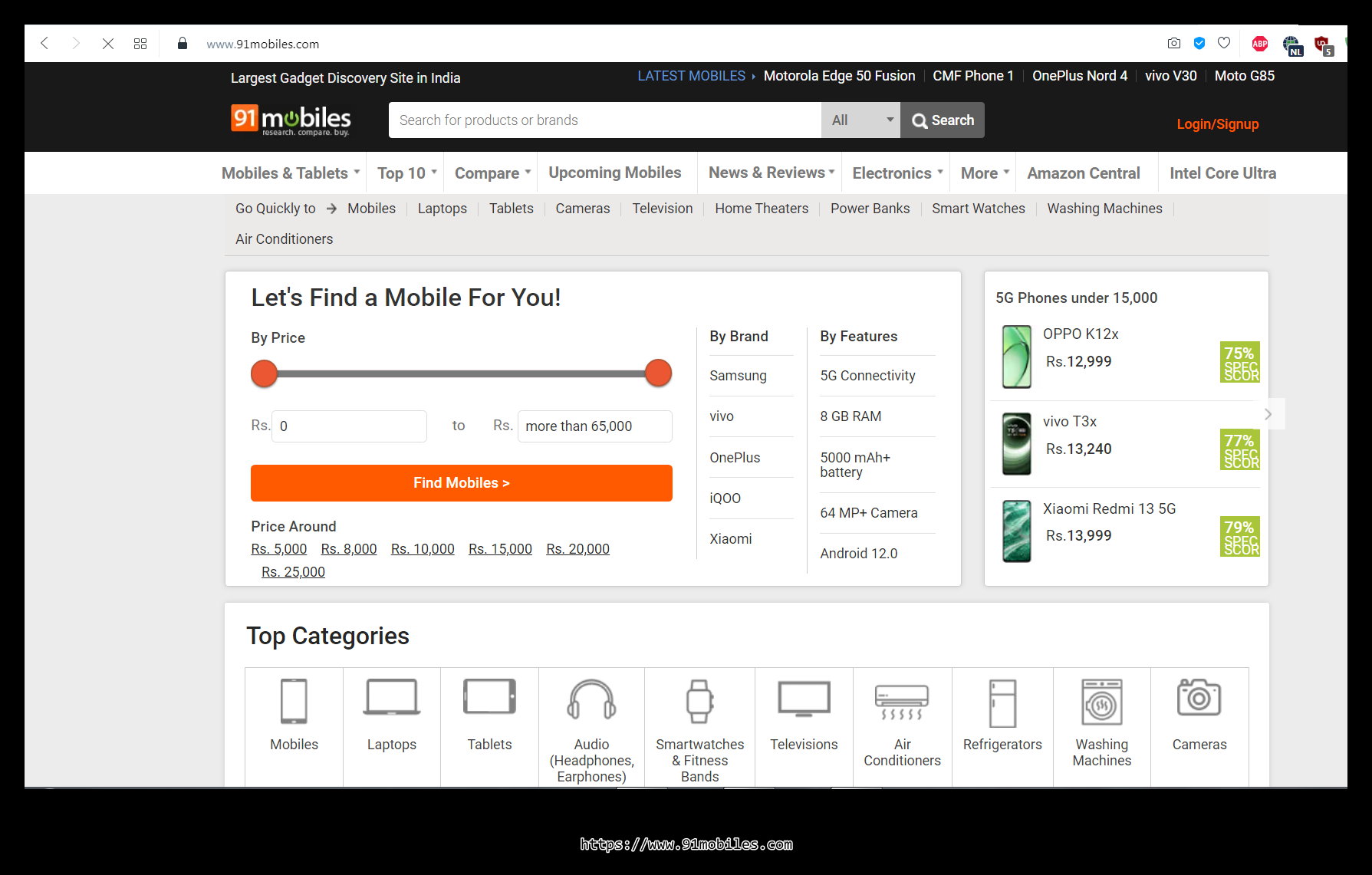Click the Search button
This screenshot has width=1372, height=875.
coord(943,120)
